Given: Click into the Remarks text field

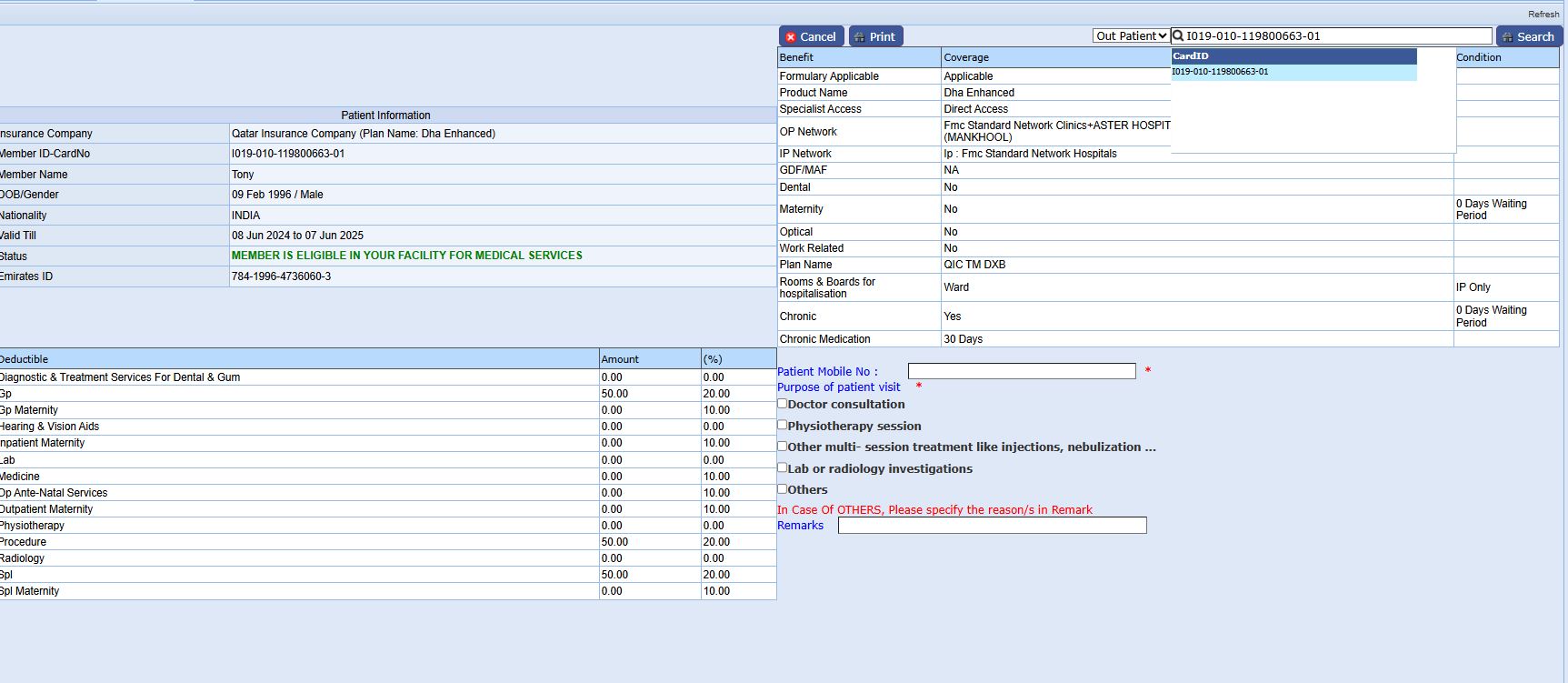Looking at the screenshot, I should 992,526.
